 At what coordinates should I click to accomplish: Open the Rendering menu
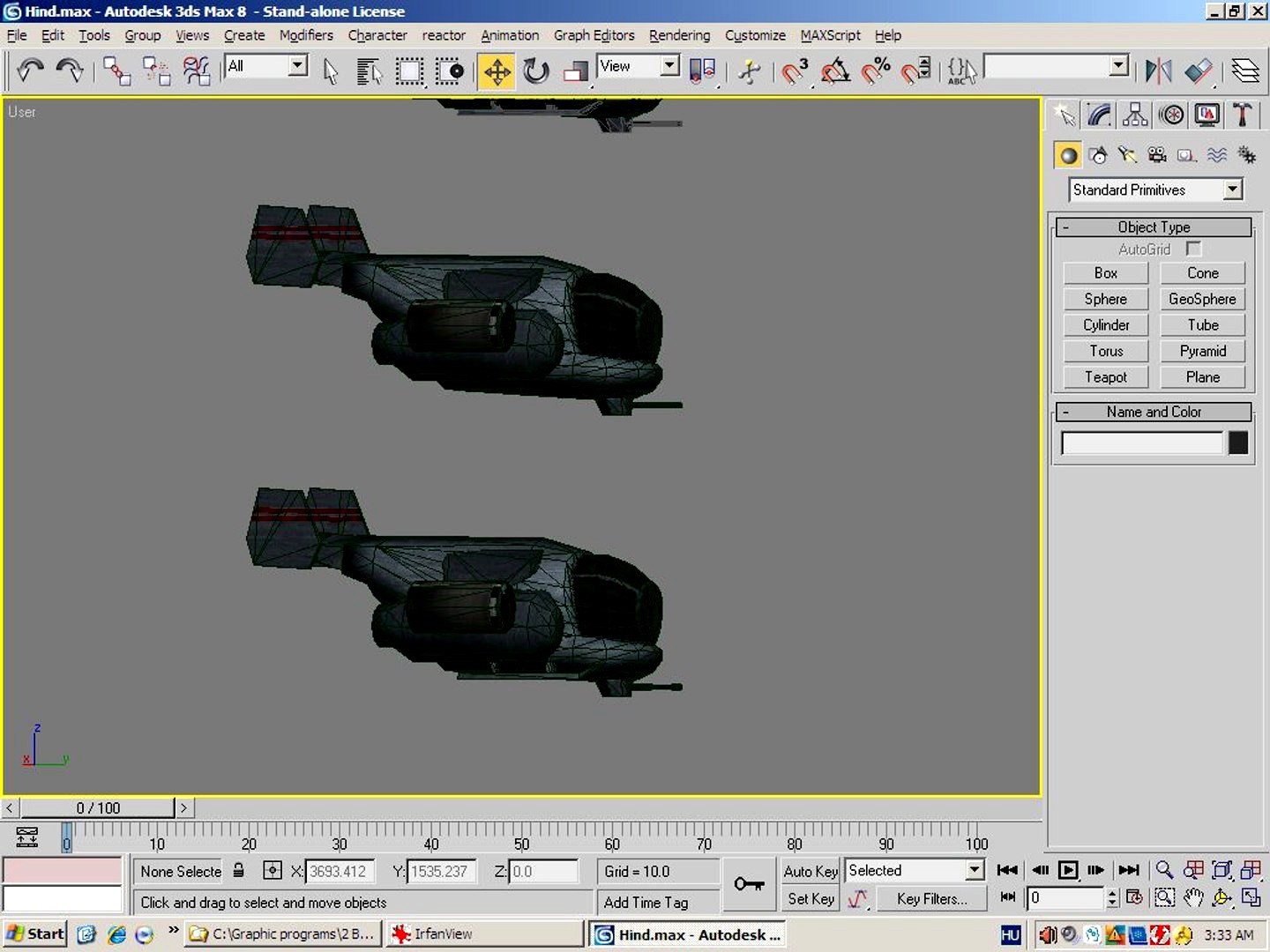(x=679, y=35)
